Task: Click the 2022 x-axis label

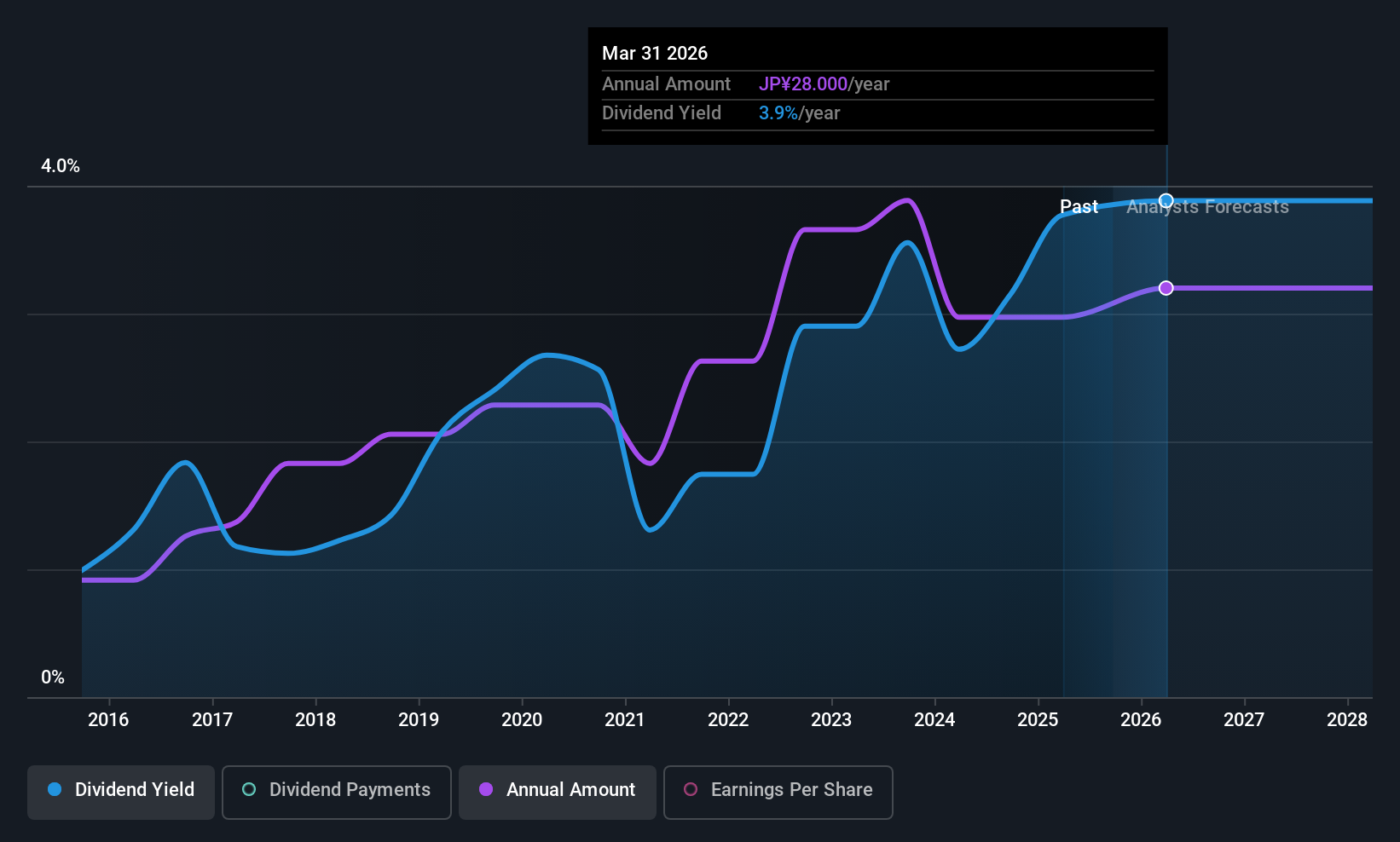Action: click(728, 720)
